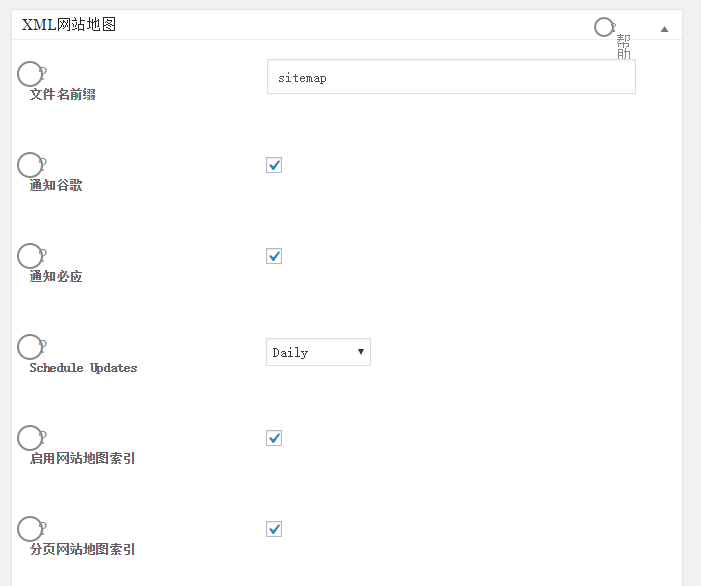Open help icon for 通知谷歌 option
This screenshot has height=586, width=701.
click(x=30, y=164)
